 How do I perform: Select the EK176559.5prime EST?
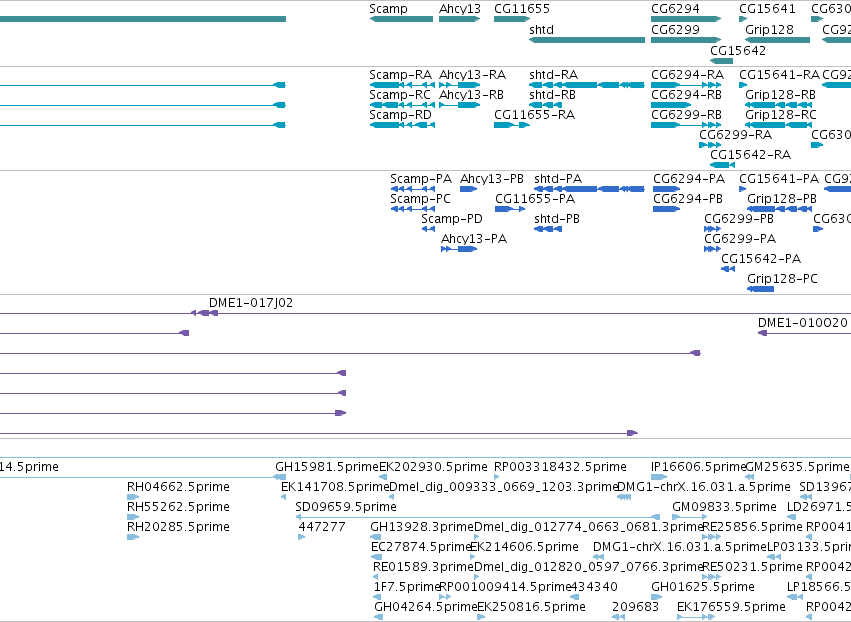pyautogui.click(x=696, y=617)
